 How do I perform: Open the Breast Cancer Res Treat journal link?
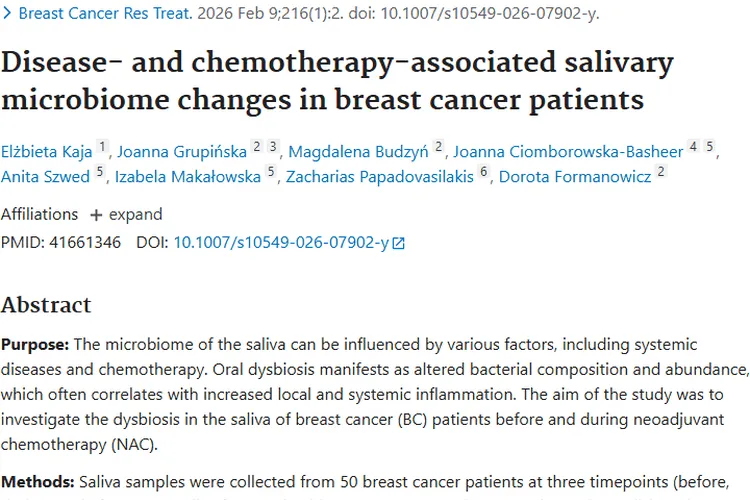click(98, 14)
